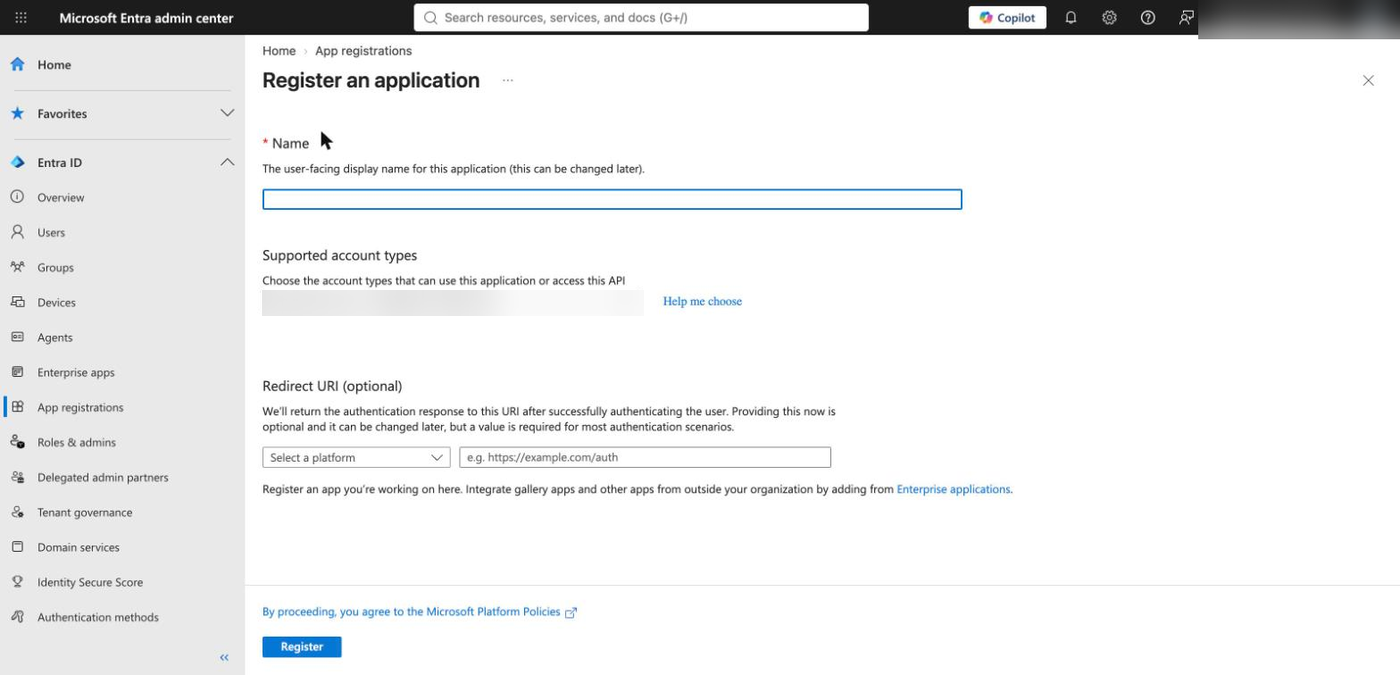The image size is (1400, 675).
Task: Click the Enterprise apps icon
Action: pyautogui.click(x=17, y=372)
